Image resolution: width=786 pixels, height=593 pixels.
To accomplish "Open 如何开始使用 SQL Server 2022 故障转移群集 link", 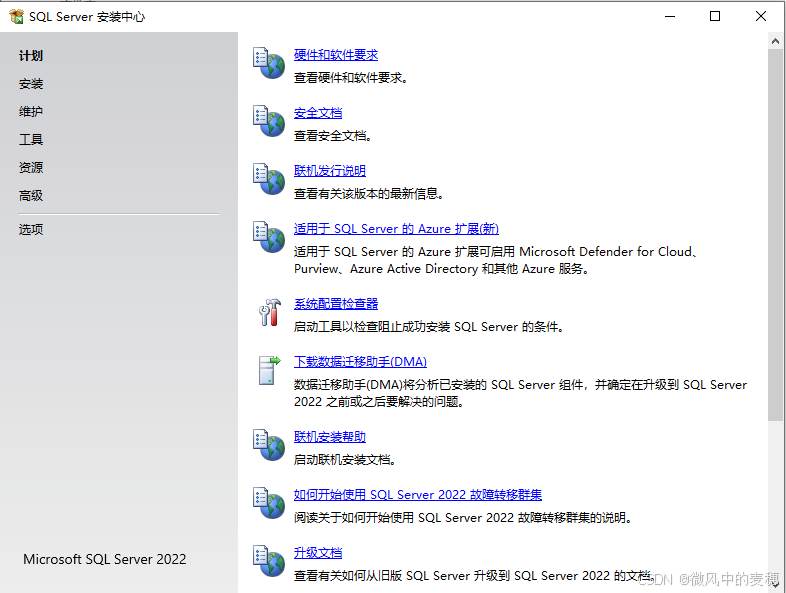I will pyautogui.click(x=418, y=495).
